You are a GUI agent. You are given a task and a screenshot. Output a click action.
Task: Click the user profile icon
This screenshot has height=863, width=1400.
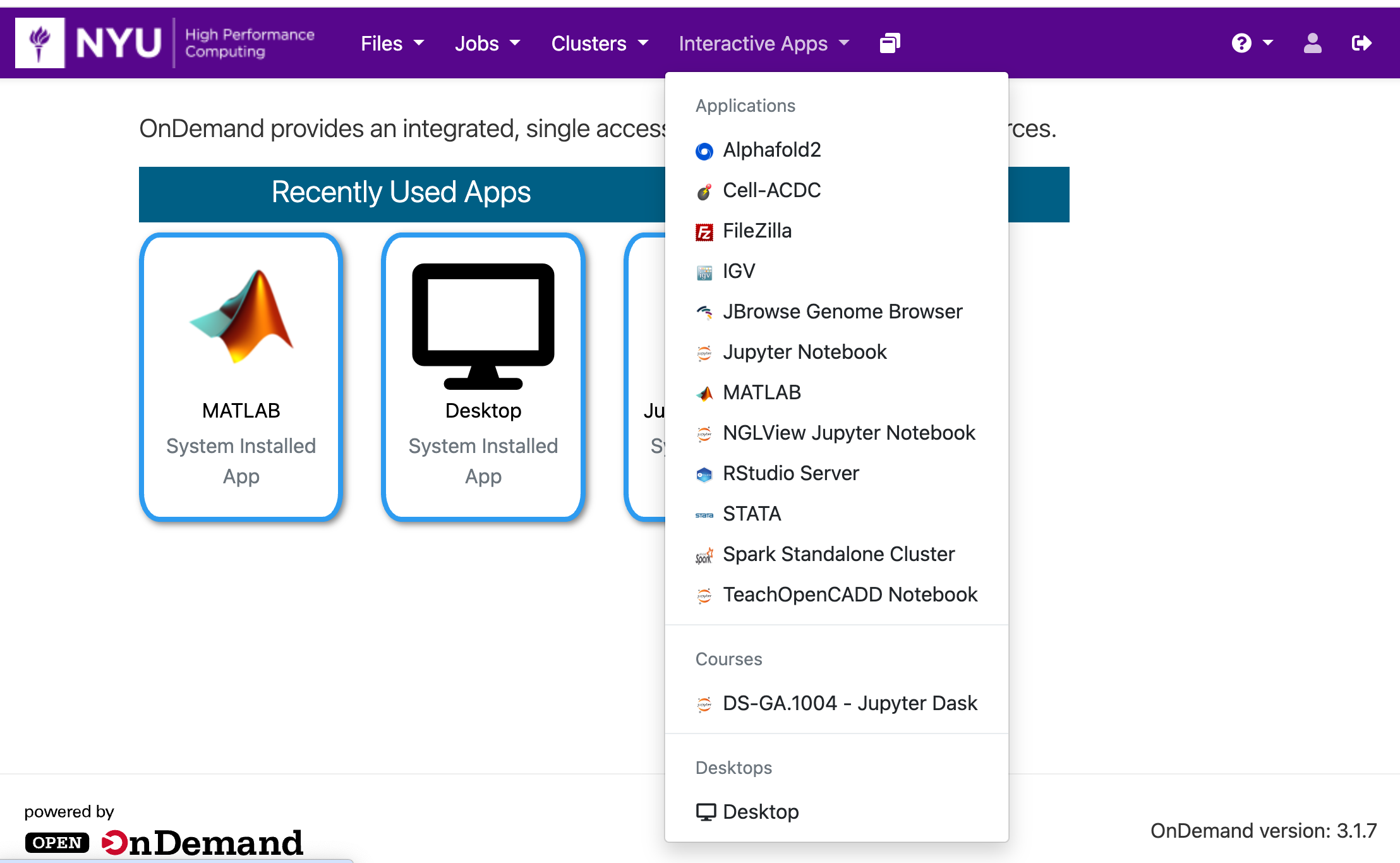click(1313, 43)
